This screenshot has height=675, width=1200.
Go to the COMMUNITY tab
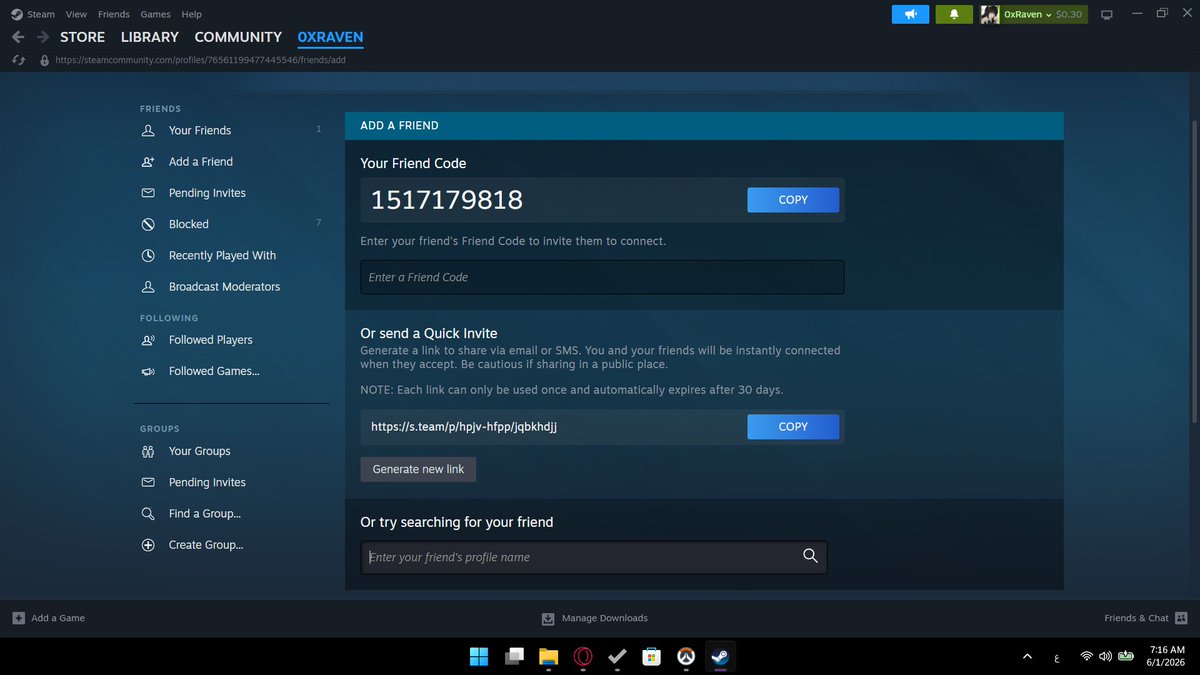[x=238, y=37]
